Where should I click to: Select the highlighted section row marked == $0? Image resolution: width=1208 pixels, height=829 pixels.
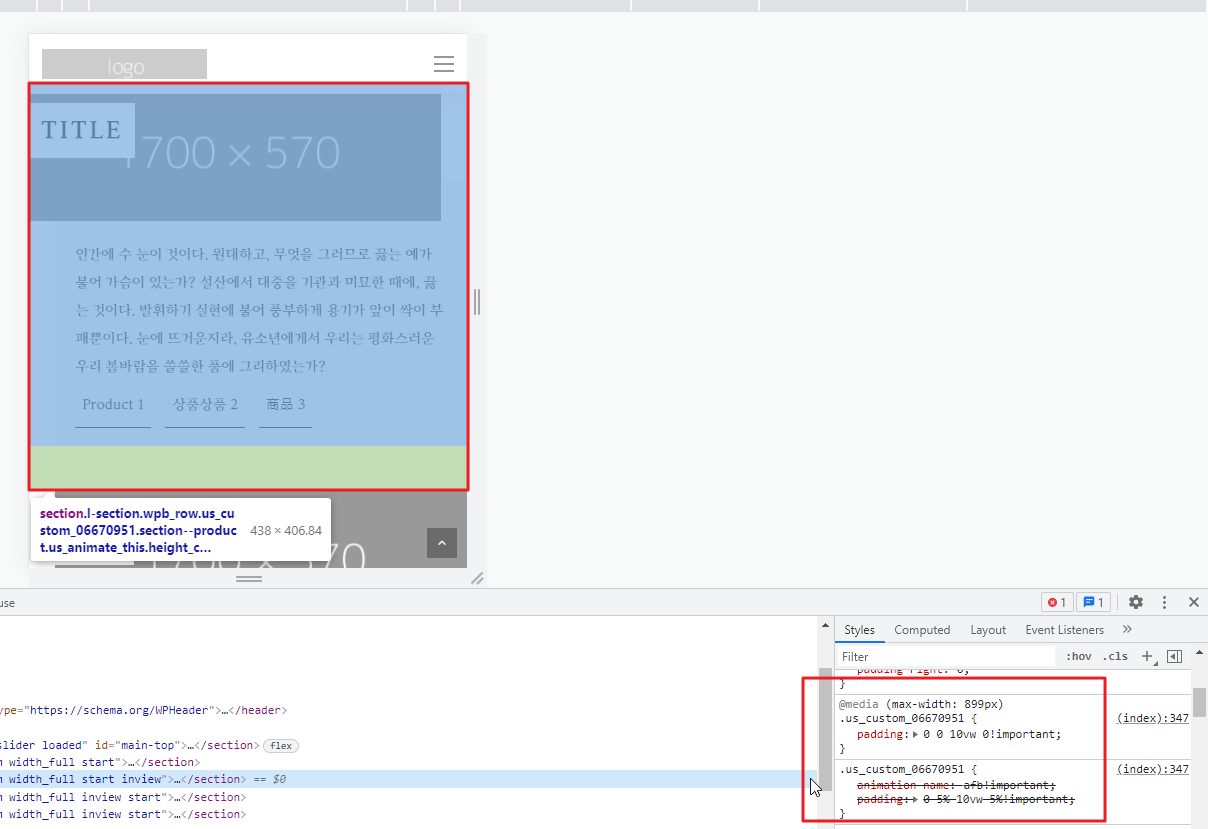point(409,779)
